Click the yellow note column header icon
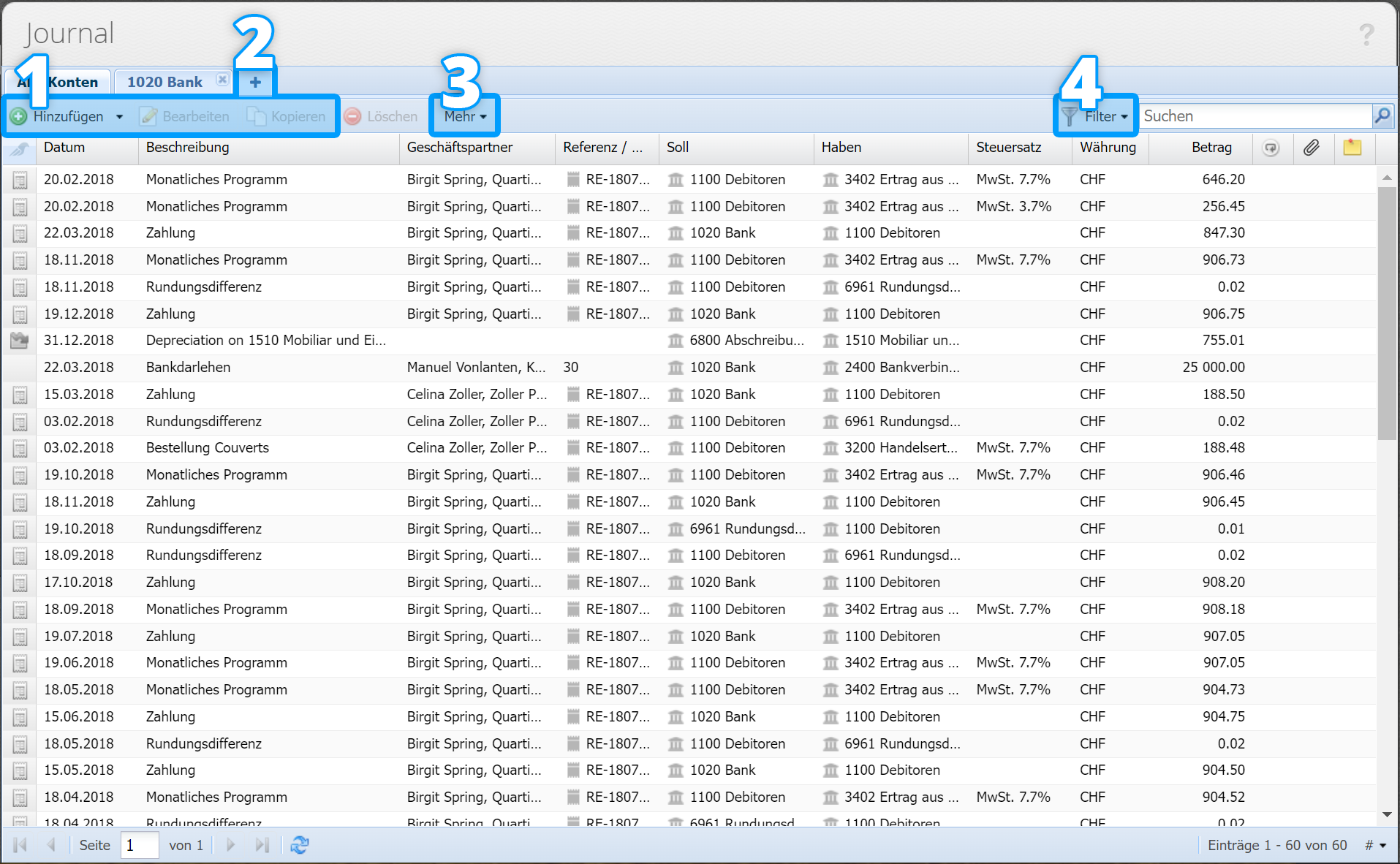 pos(1352,148)
